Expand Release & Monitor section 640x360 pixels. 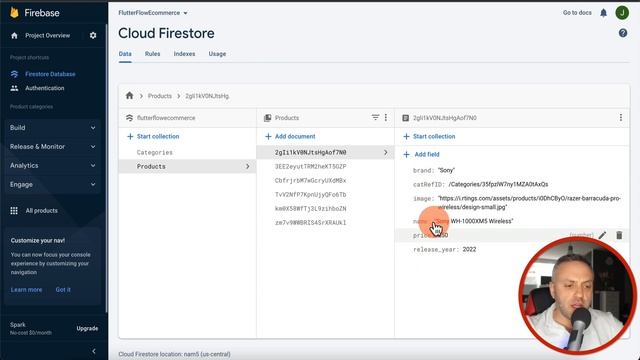(x=53, y=147)
